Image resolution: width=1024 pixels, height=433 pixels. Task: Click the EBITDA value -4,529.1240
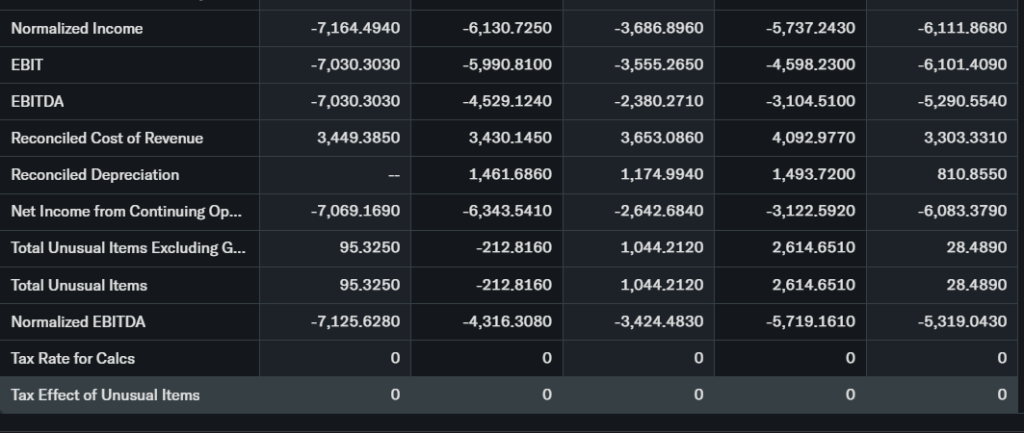click(507, 101)
